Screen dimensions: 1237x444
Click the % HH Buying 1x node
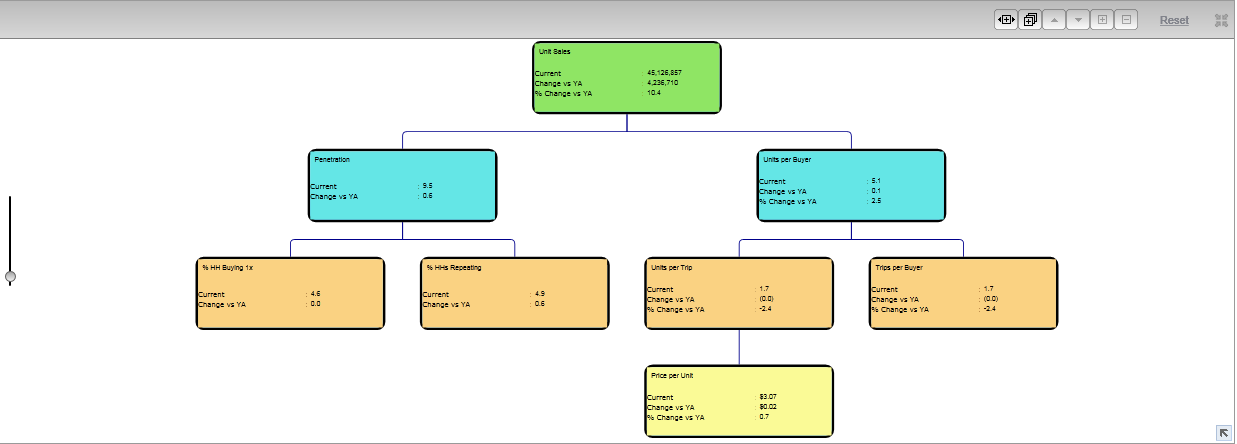pyautogui.click(x=290, y=293)
